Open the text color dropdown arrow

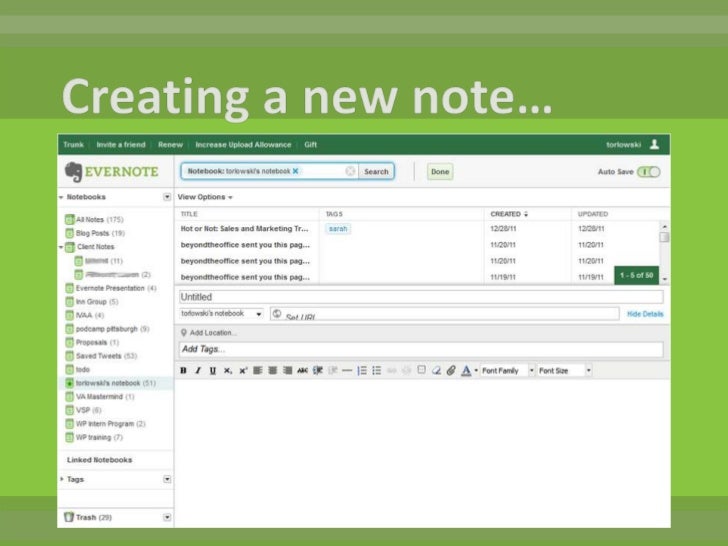point(476,370)
